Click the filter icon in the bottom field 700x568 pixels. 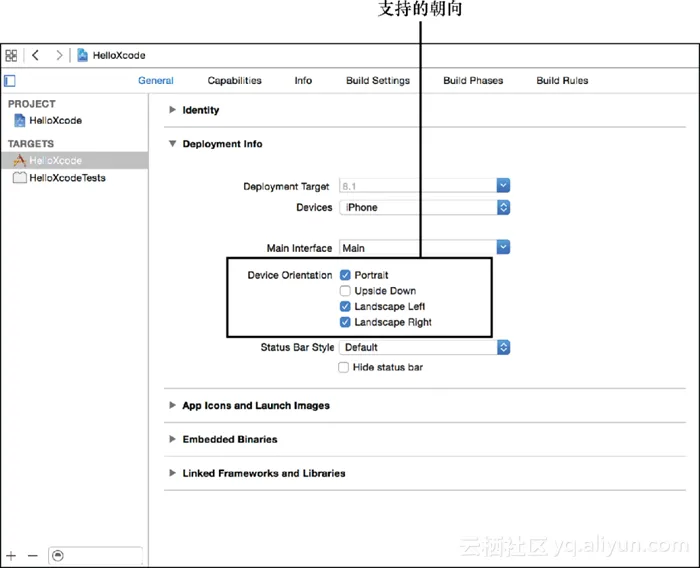point(58,555)
